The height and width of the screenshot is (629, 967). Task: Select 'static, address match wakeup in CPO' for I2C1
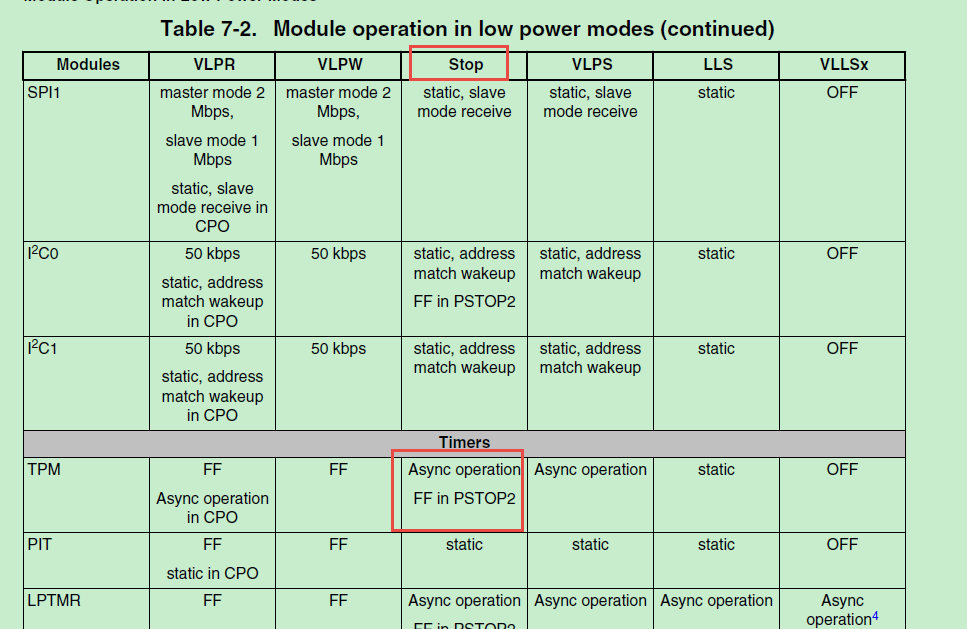[212, 396]
